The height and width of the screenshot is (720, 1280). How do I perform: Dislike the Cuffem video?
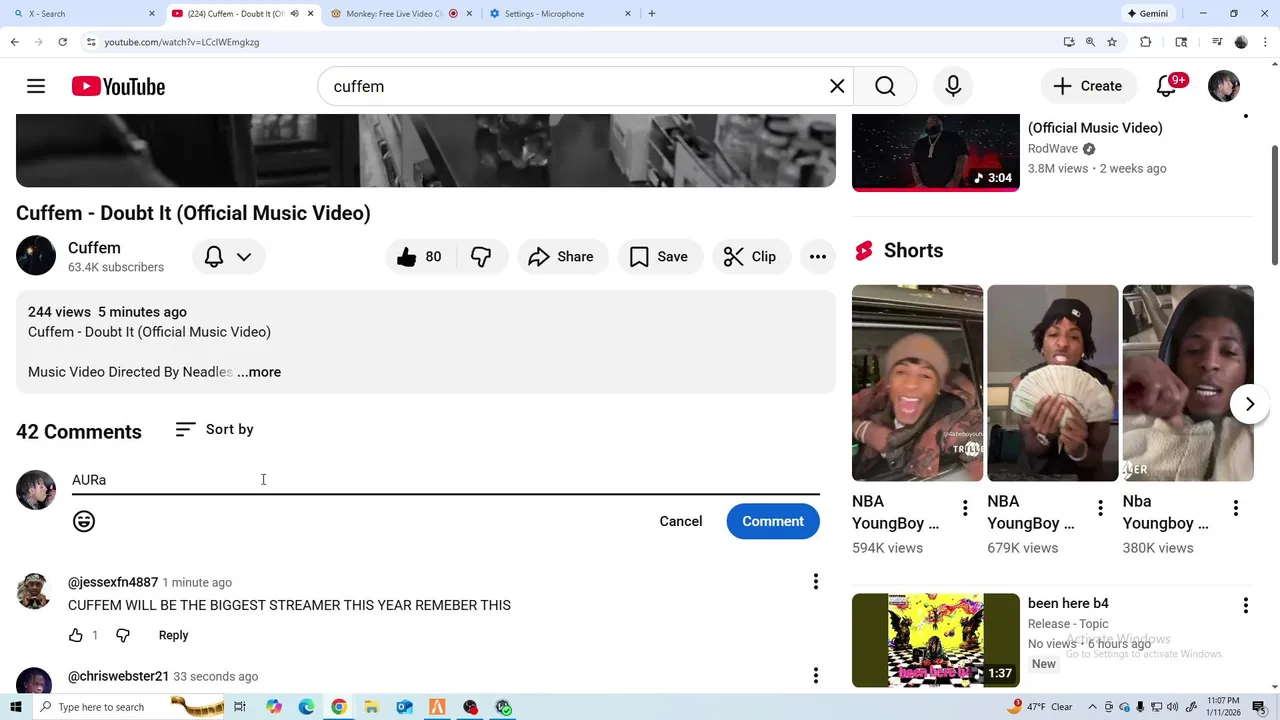tap(481, 257)
